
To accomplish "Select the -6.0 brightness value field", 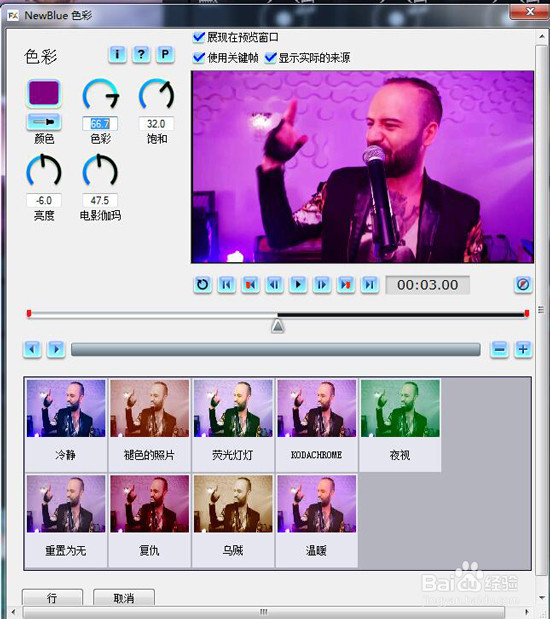I will click(44, 201).
